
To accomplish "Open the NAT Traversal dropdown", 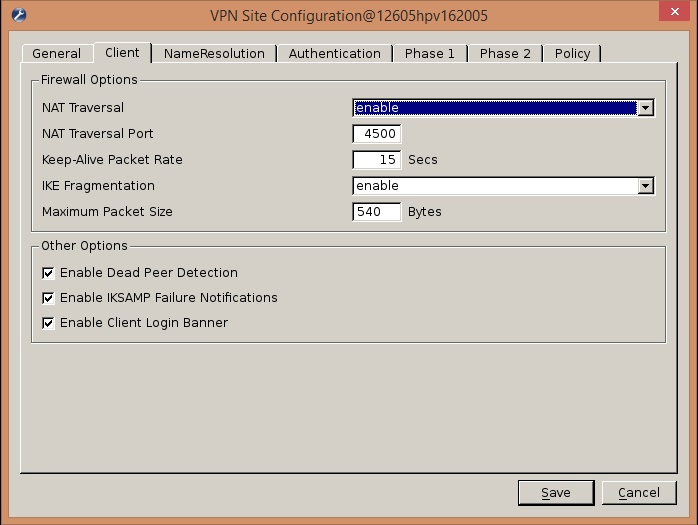I will click(x=645, y=108).
